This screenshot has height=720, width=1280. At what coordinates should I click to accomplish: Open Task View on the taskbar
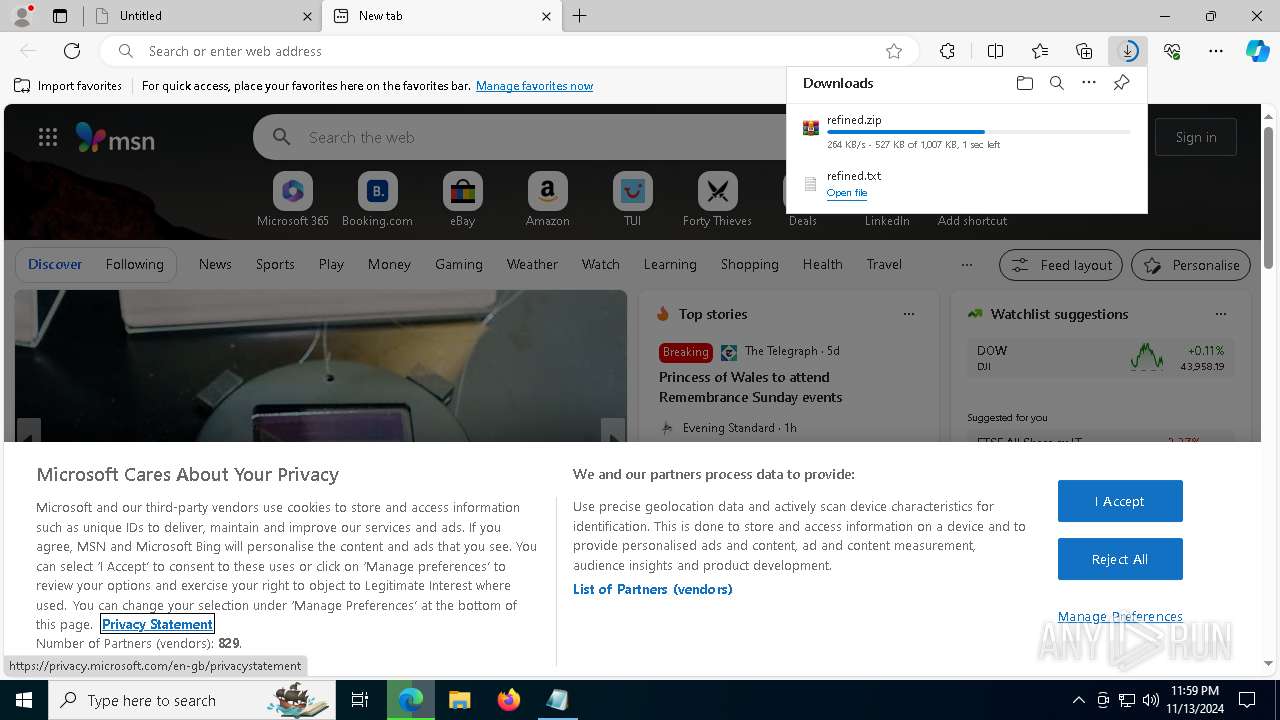360,700
